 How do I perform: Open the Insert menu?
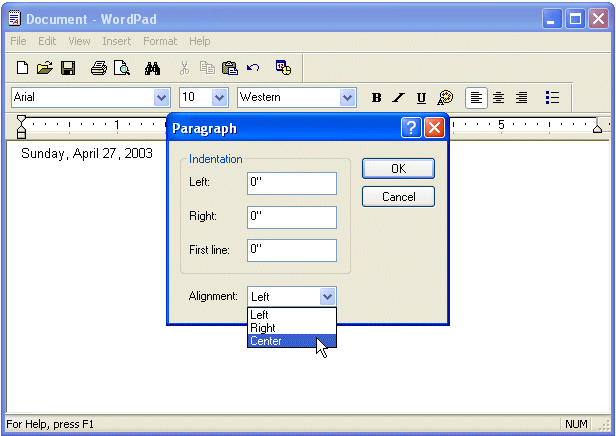click(116, 41)
